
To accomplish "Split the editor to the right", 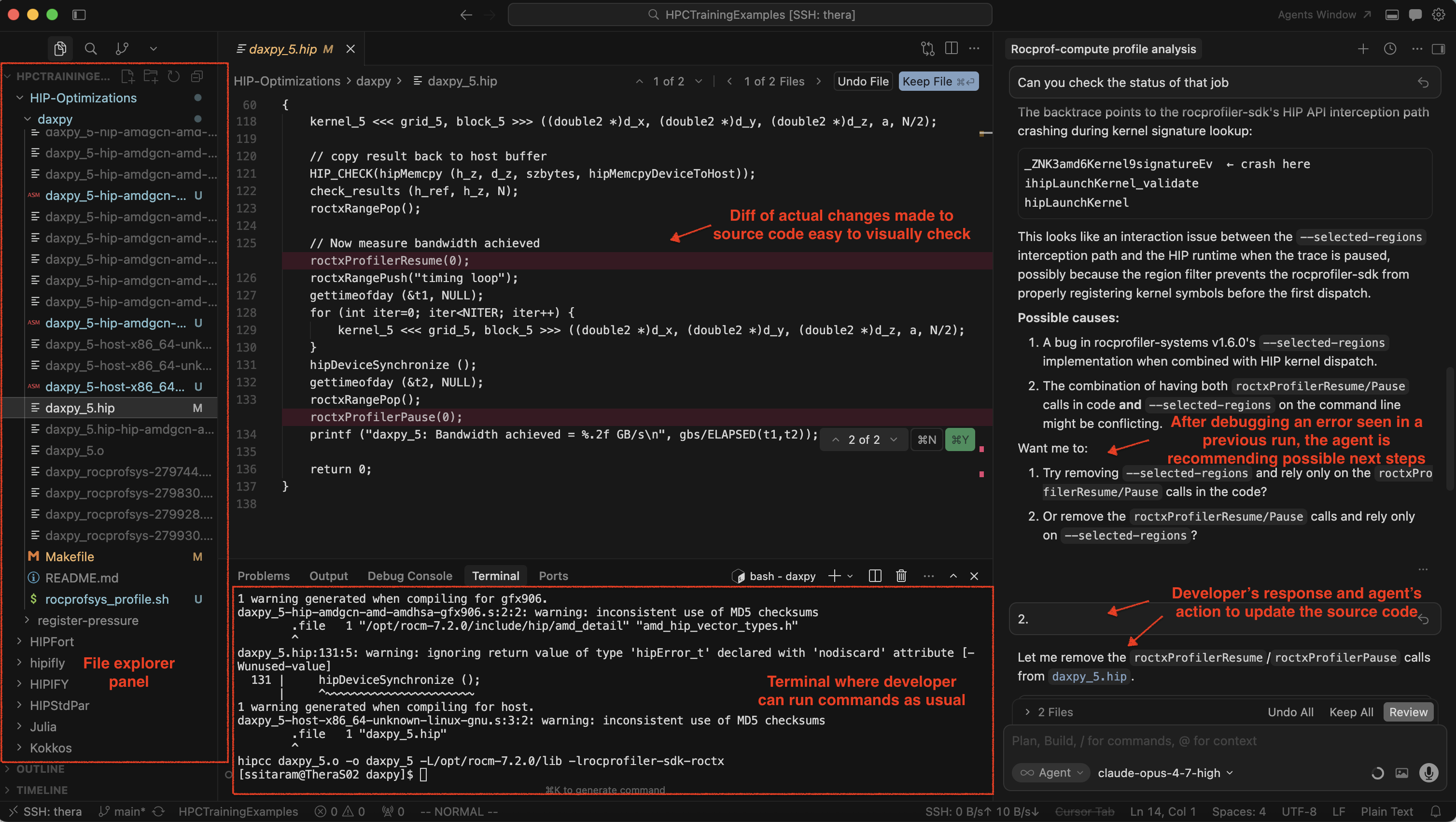I will (951, 49).
